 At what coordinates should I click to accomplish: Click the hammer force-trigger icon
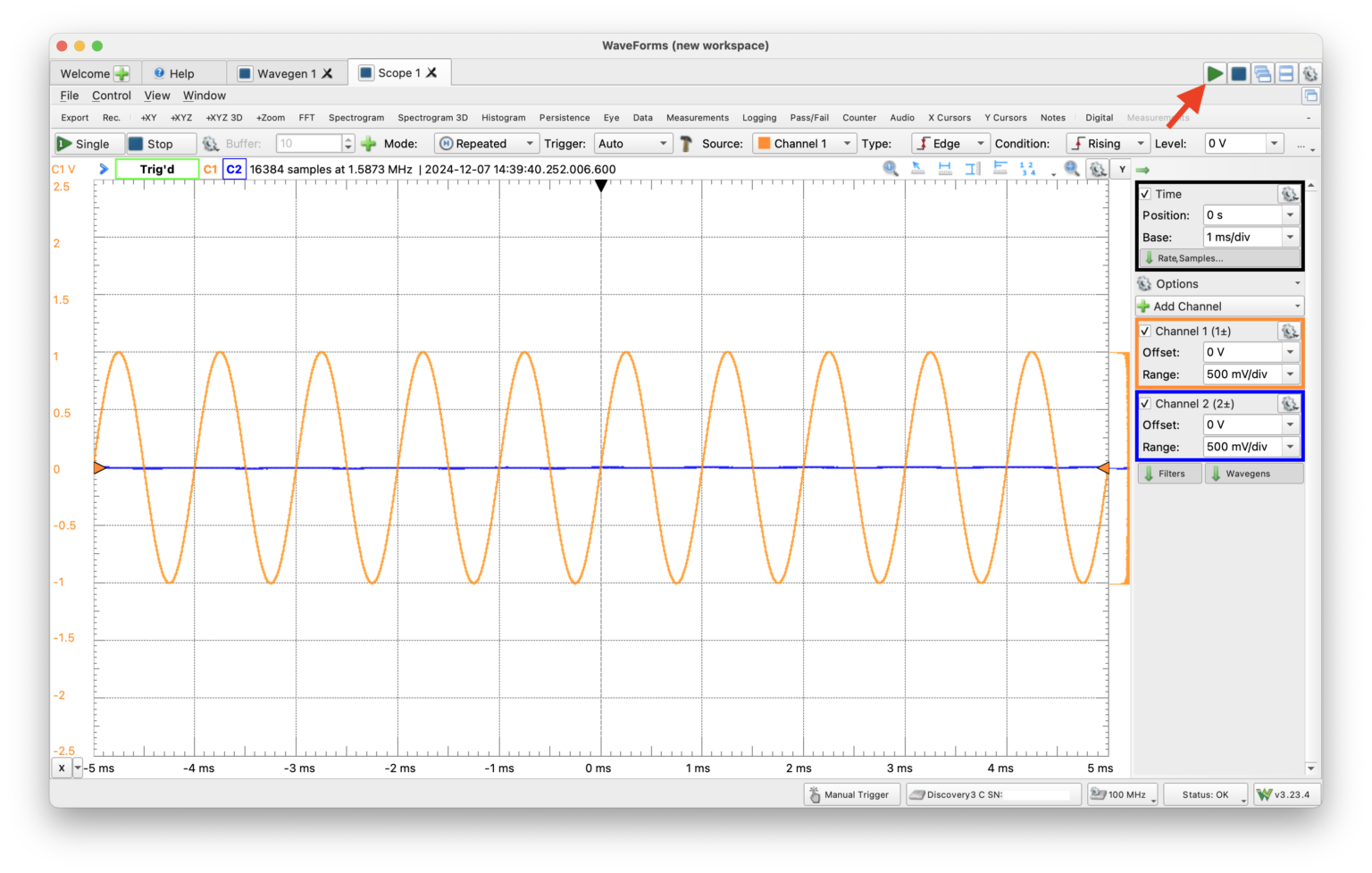pos(686,144)
